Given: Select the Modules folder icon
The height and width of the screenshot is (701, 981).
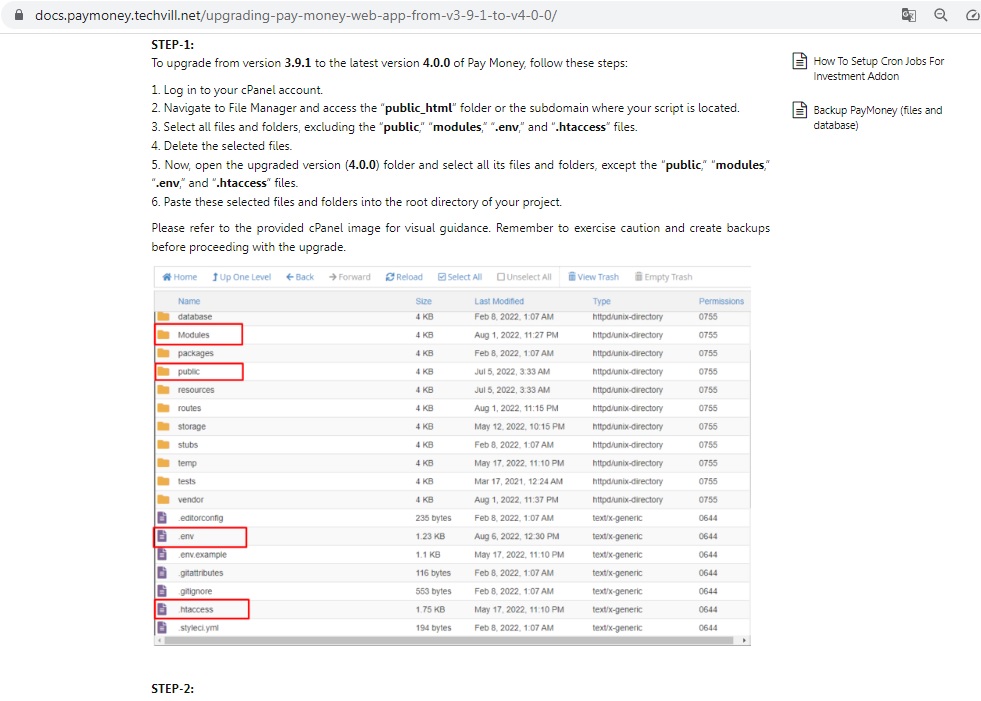Looking at the screenshot, I should pos(163,335).
